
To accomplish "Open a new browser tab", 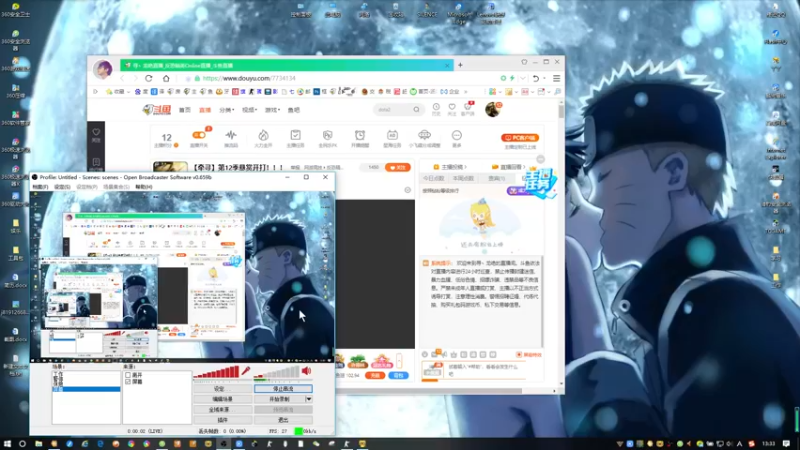I will (460, 65).
